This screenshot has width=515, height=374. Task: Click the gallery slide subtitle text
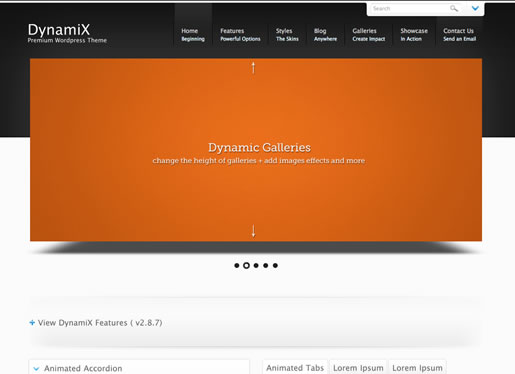click(259, 161)
